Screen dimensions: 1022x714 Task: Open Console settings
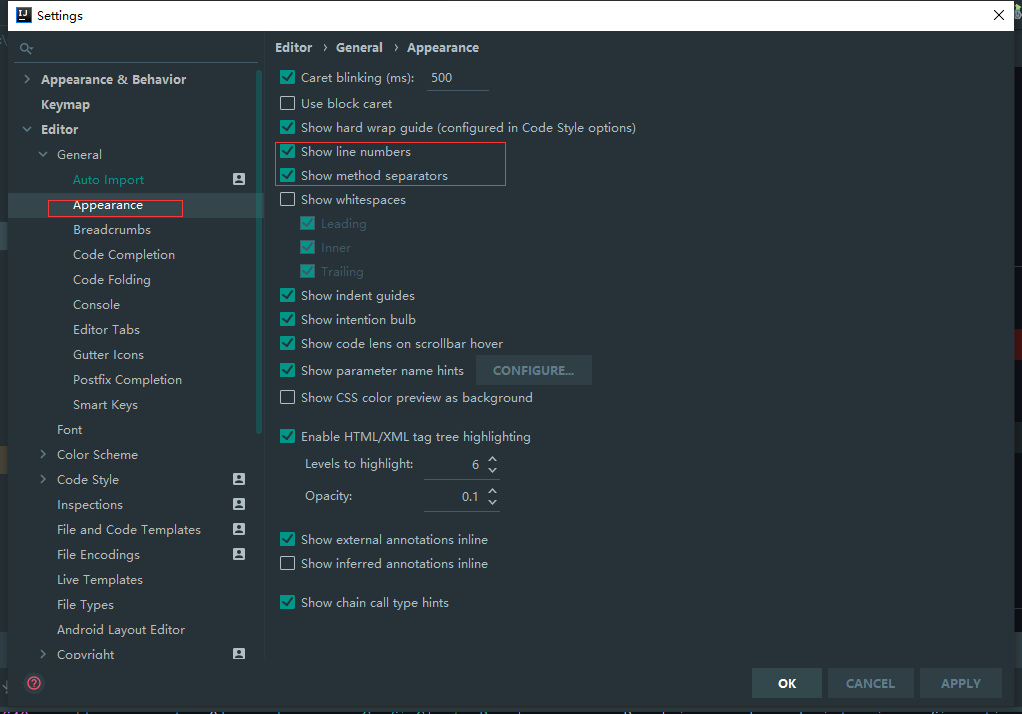click(x=96, y=305)
